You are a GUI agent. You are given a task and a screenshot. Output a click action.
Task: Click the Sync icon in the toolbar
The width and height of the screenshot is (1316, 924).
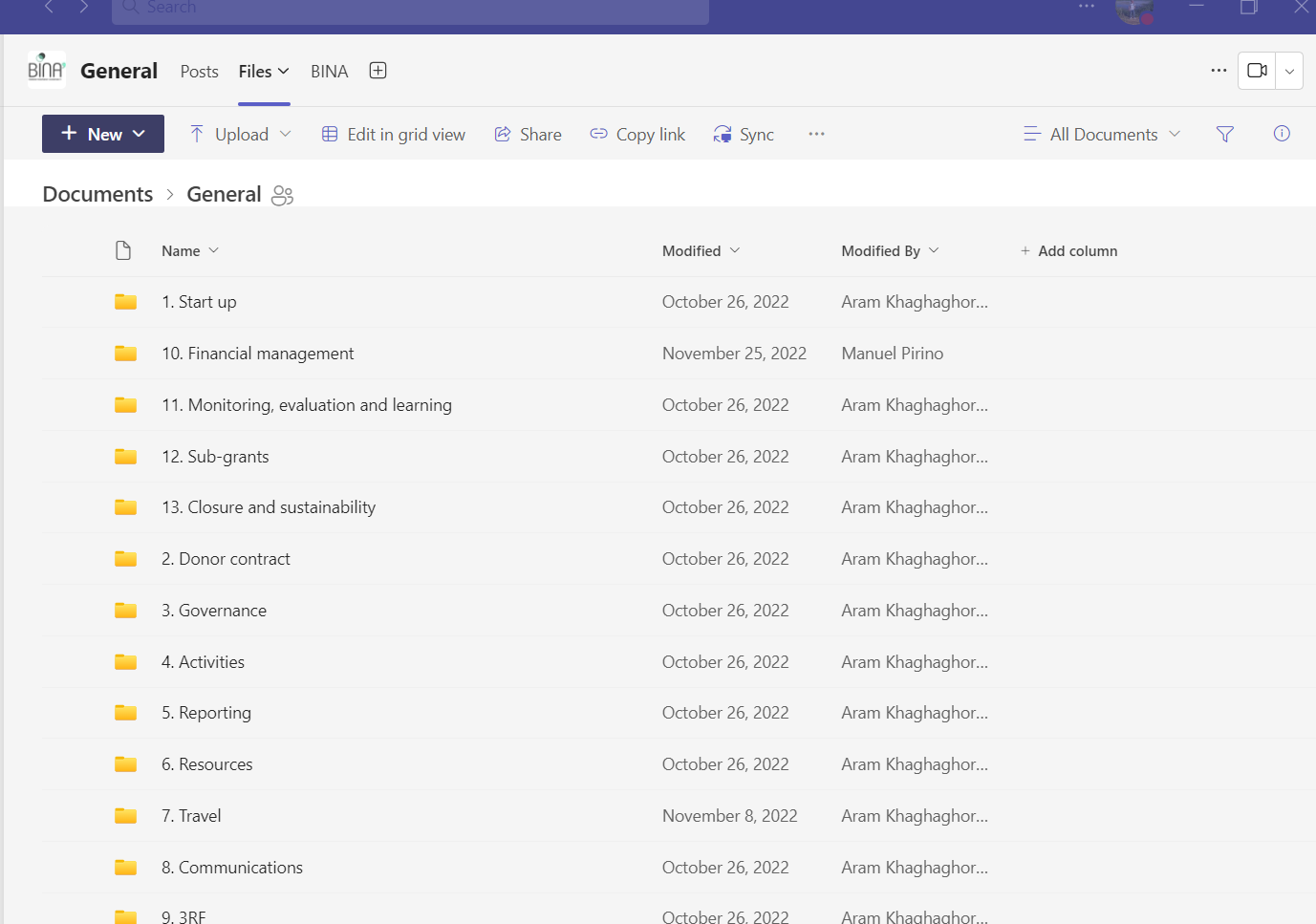pos(723,135)
